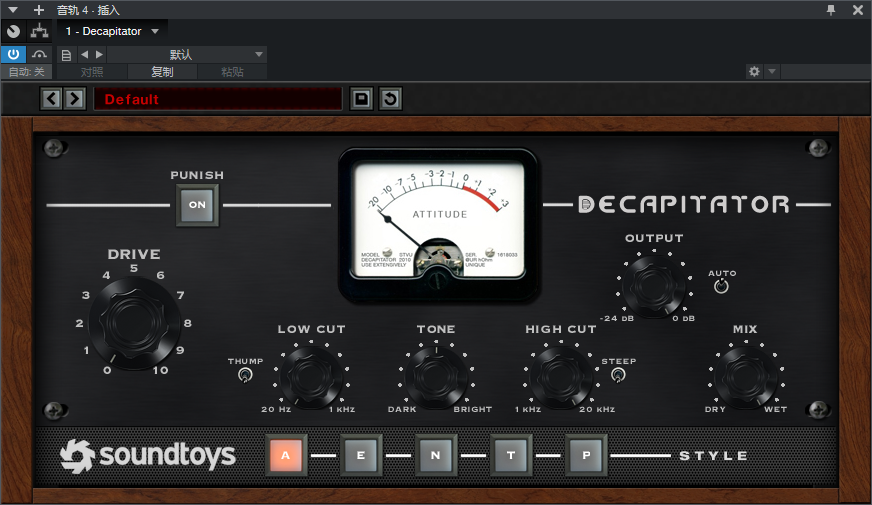Click the 复制 copy button
Screen dimensions: 872x505
pyautogui.click(x=162, y=72)
